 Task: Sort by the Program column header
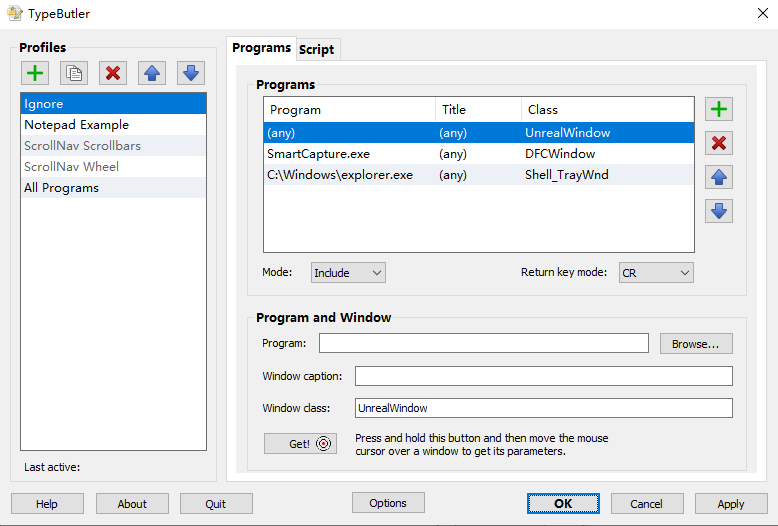[x=350, y=110]
